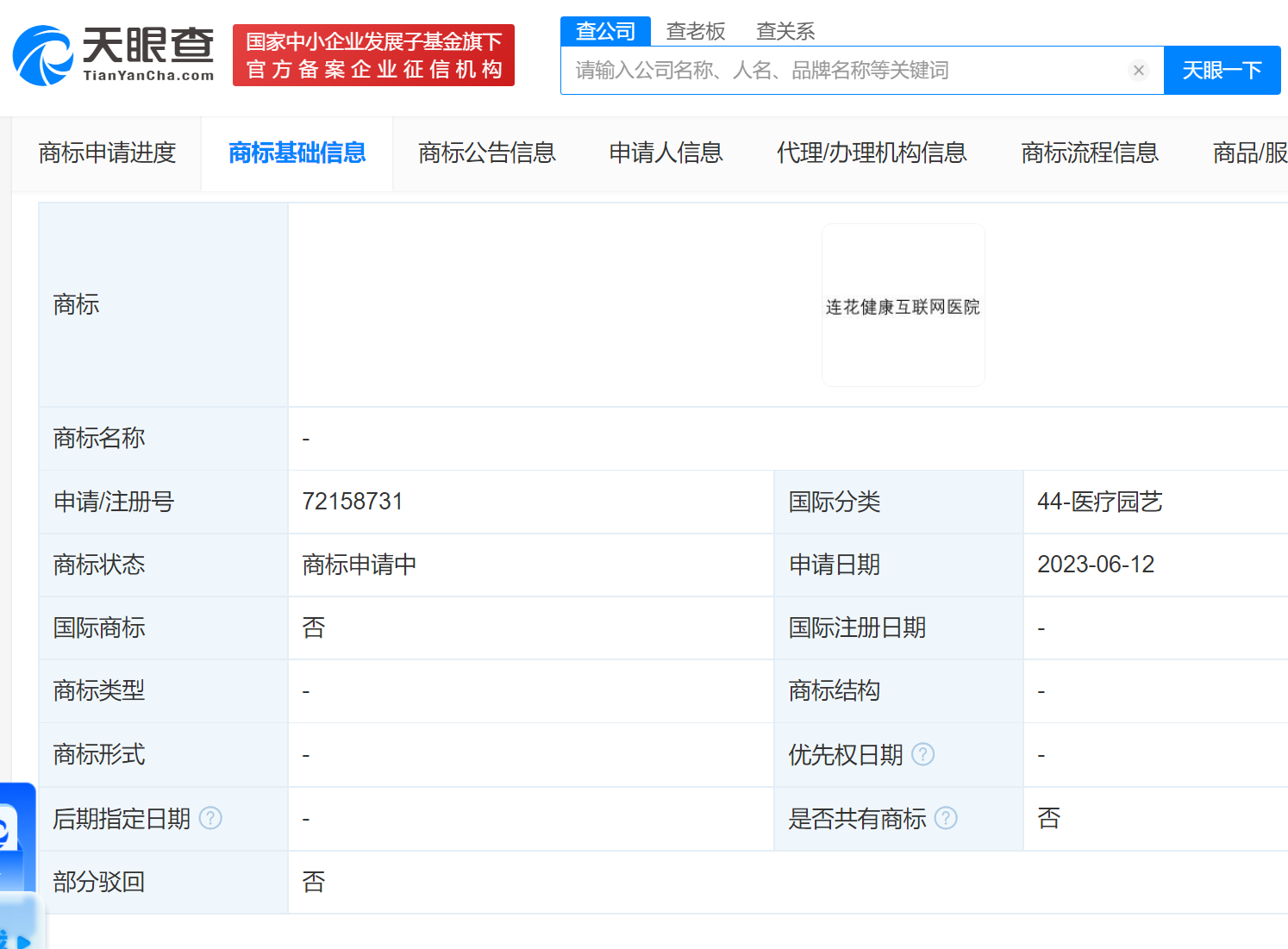Click the 商标结构 label cell
This screenshot has height=949, width=1288.
[x=898, y=690]
